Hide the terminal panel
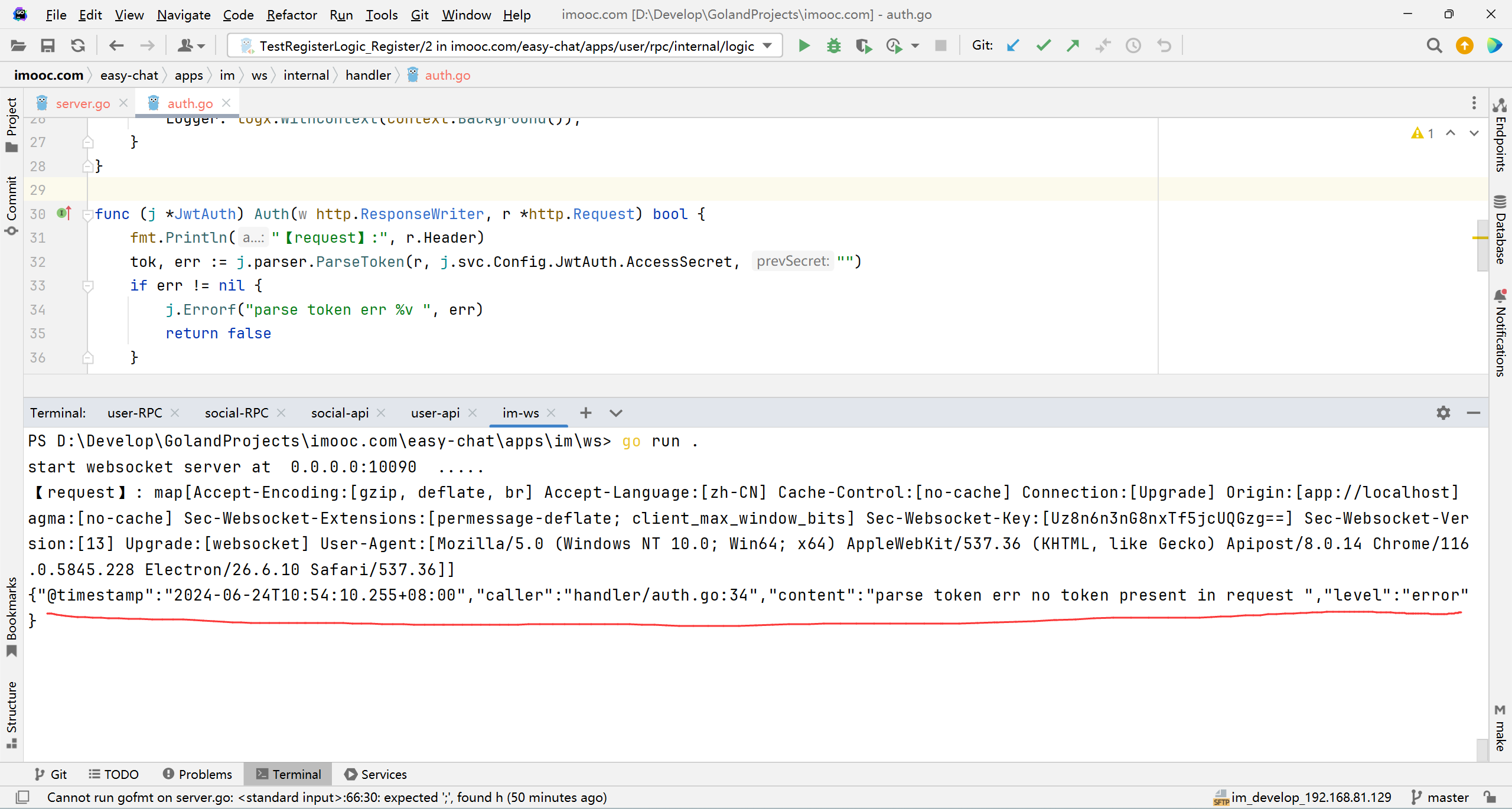The width and height of the screenshot is (1512, 809). click(1474, 413)
